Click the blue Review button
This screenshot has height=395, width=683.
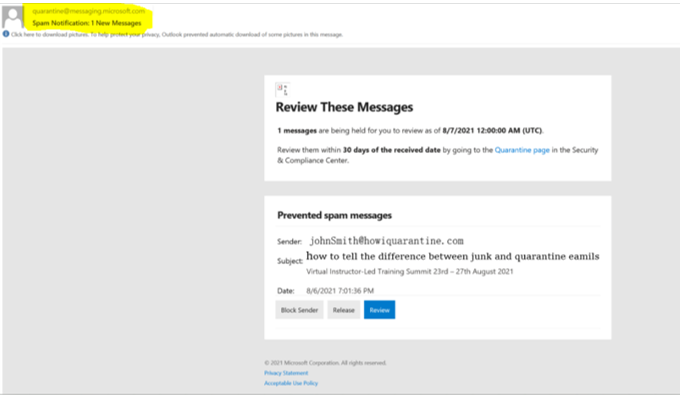point(379,310)
